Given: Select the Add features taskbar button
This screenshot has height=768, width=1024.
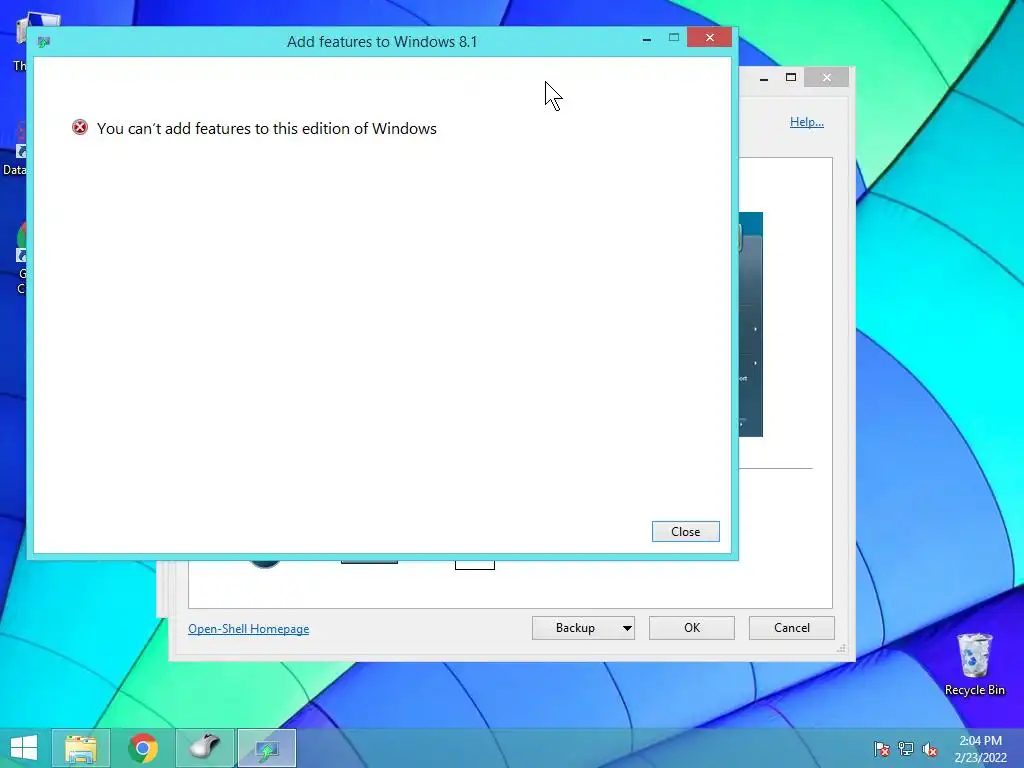Looking at the screenshot, I should point(266,748).
